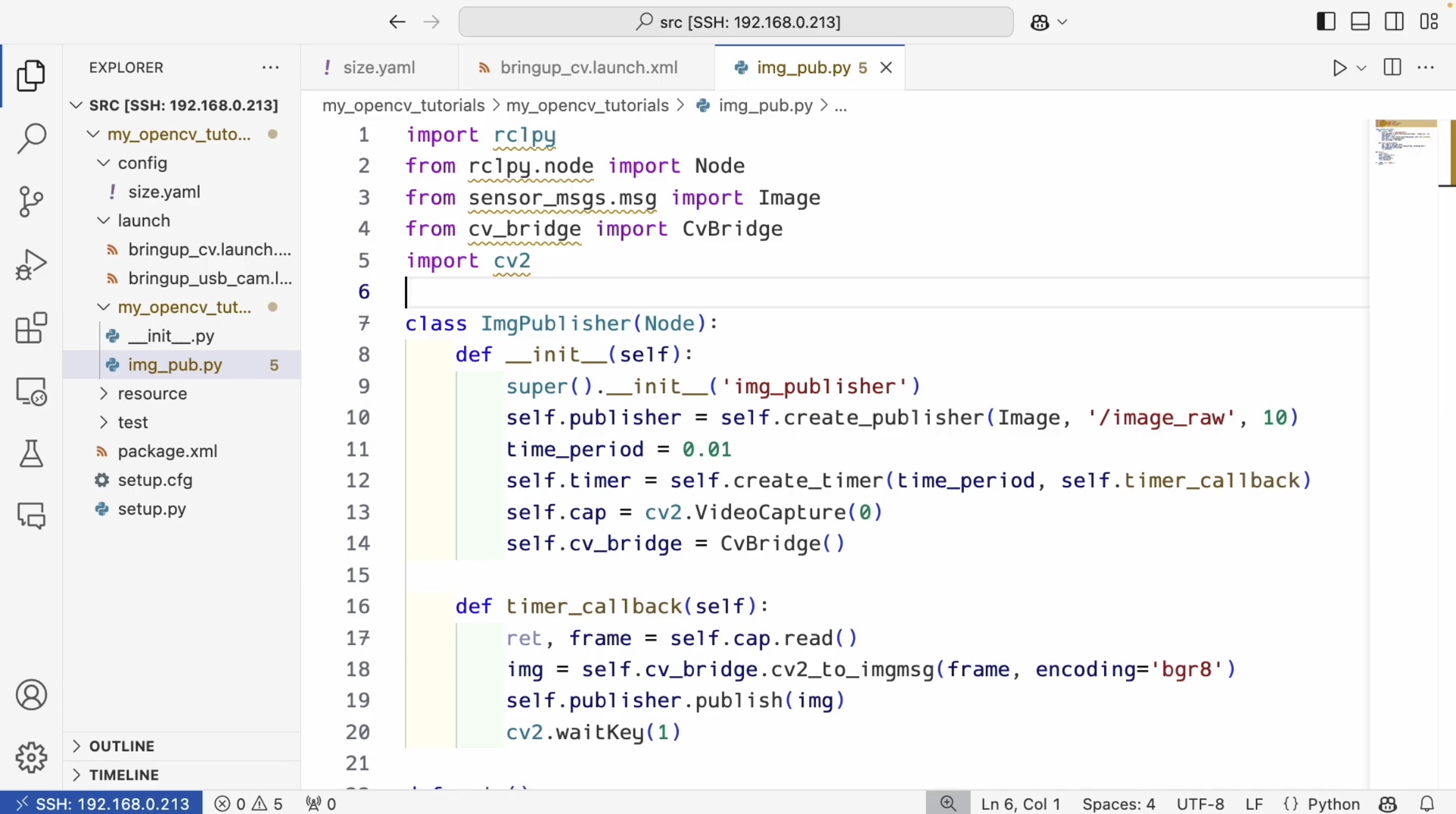Expand the OUTLINE section
1456x814 pixels.
[x=122, y=746]
